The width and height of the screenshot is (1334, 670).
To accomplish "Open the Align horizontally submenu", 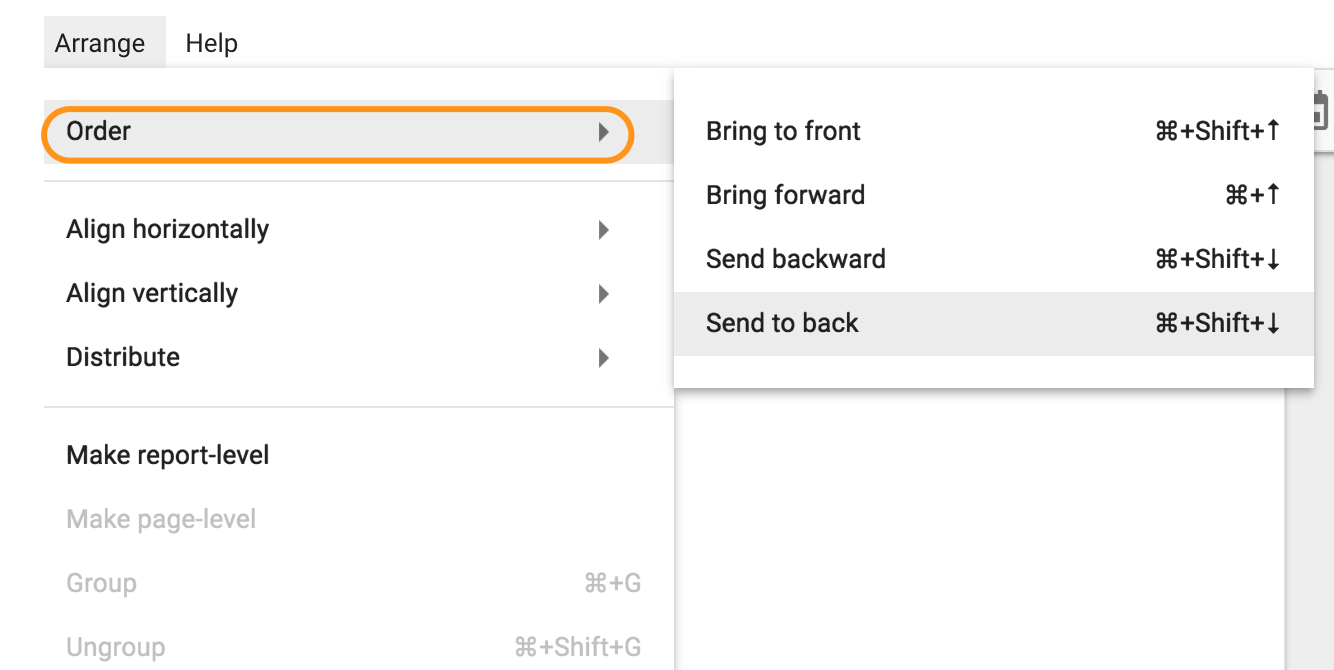I will coord(168,229).
